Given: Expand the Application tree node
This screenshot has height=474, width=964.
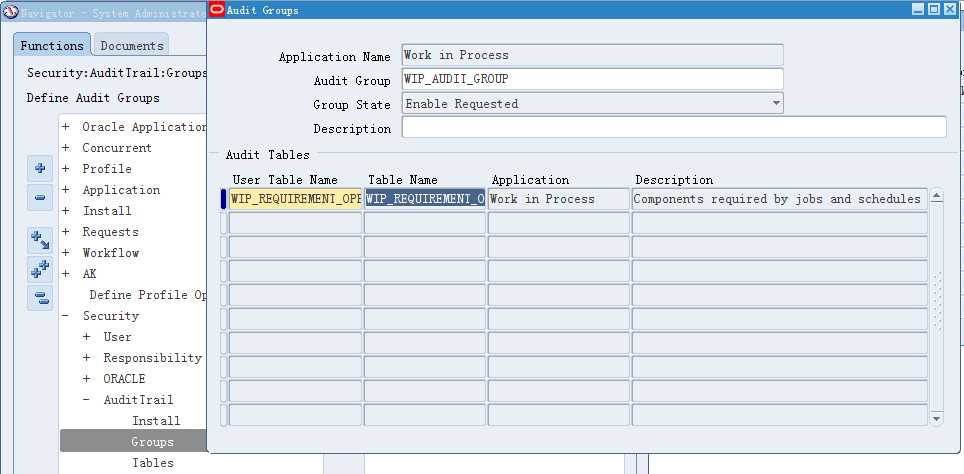Looking at the screenshot, I should tap(66, 190).
